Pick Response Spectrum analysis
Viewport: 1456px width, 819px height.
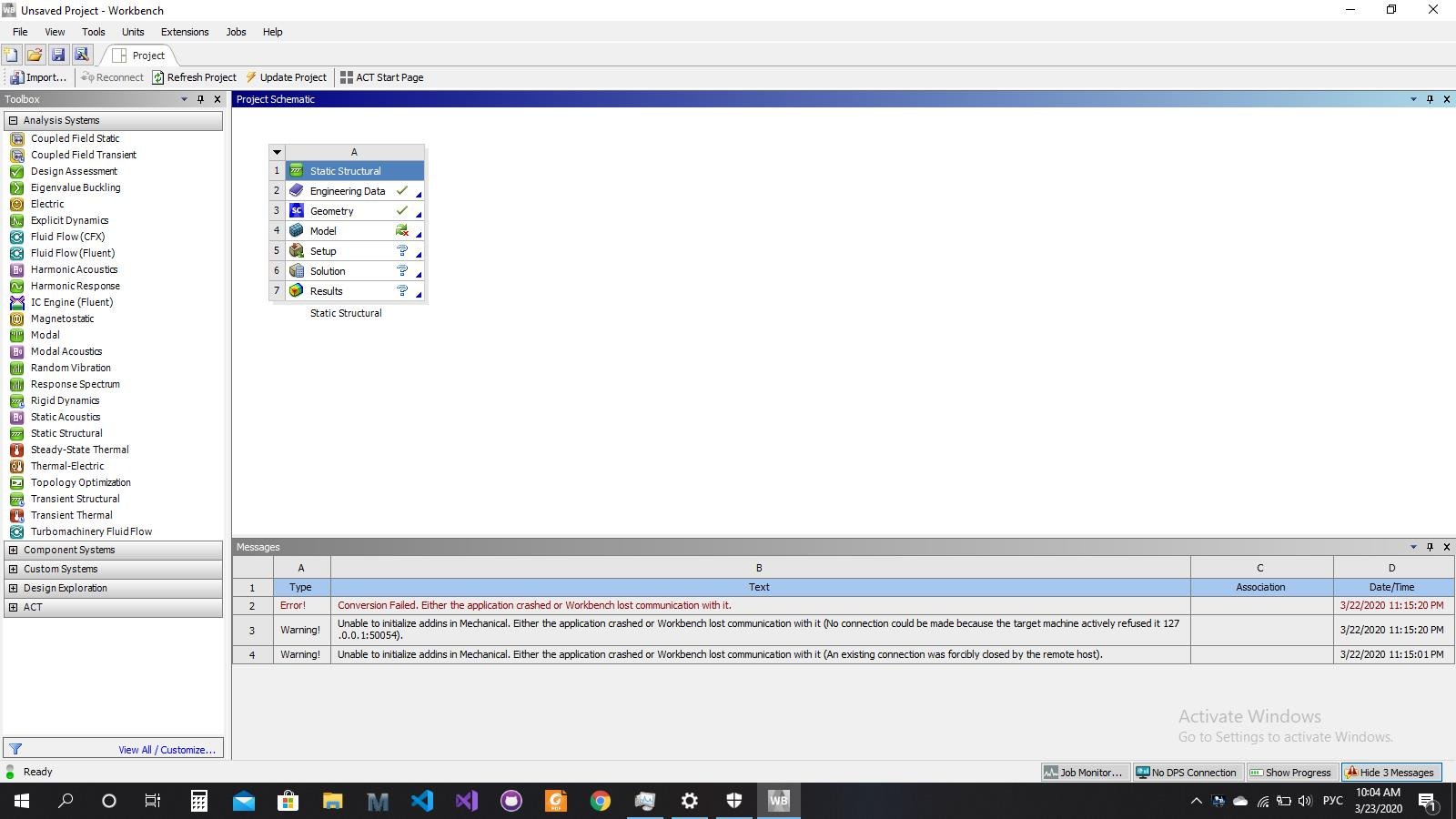pos(75,384)
